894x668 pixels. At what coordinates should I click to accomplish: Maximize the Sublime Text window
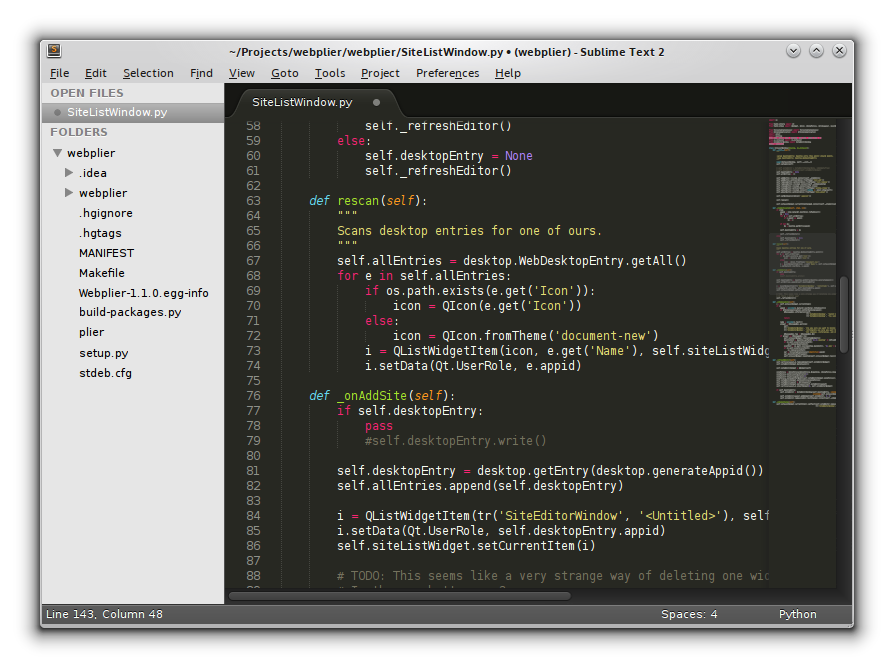point(816,51)
